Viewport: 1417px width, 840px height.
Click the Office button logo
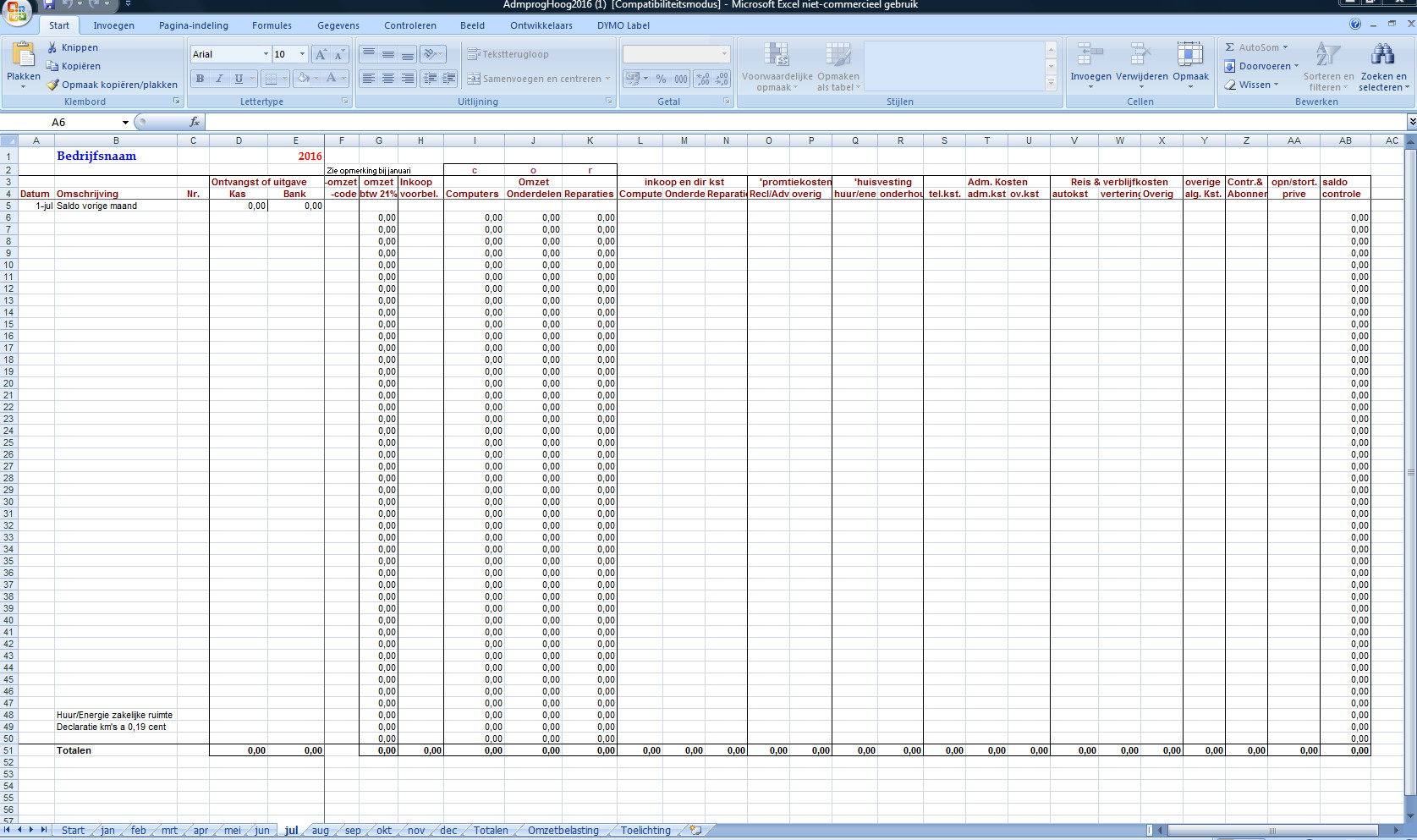[x=17, y=13]
